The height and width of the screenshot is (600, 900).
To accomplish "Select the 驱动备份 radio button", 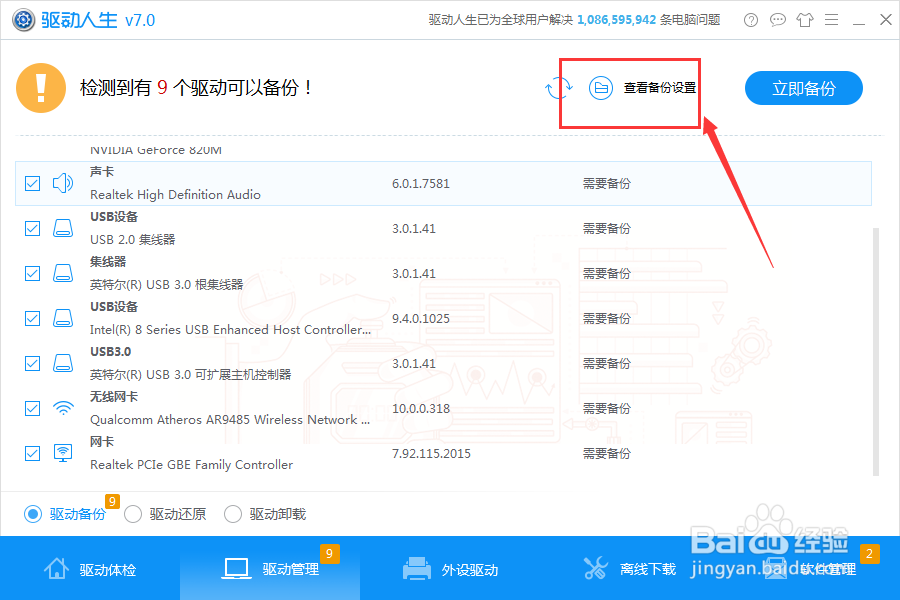I will click(33, 514).
